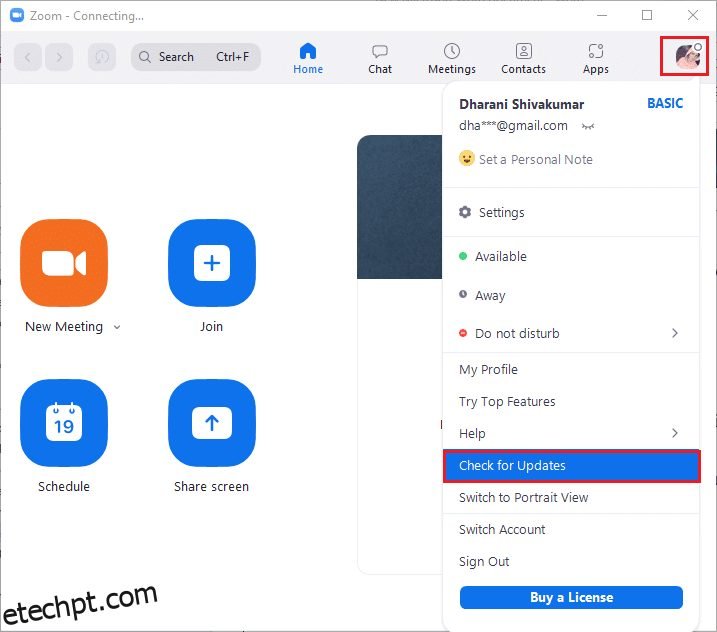The height and width of the screenshot is (632, 717).
Task: Maximize the Zoom window
Action: (647, 16)
